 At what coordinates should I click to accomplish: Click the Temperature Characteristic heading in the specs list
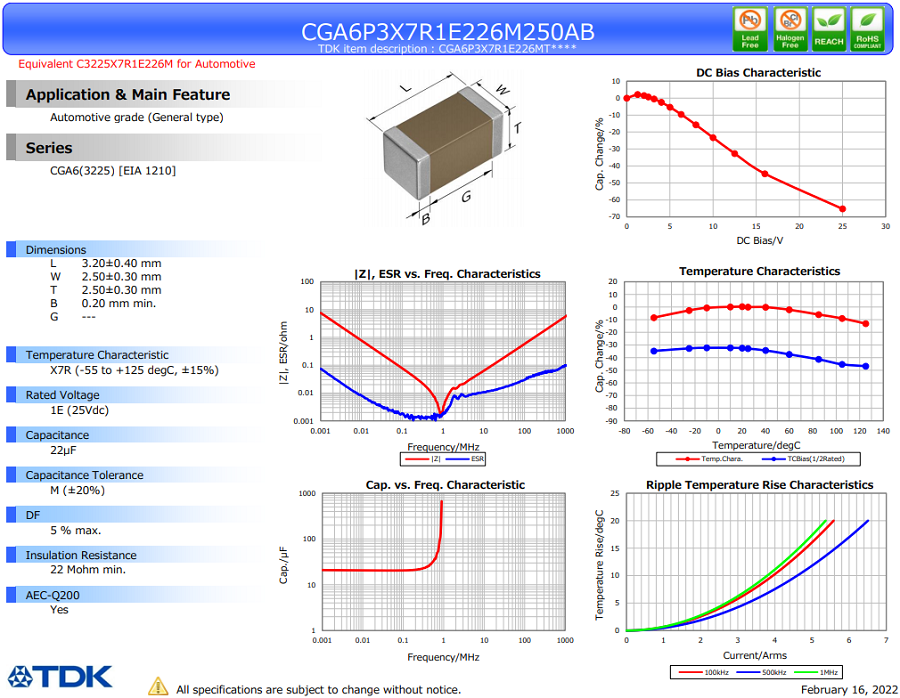[x=97, y=355]
